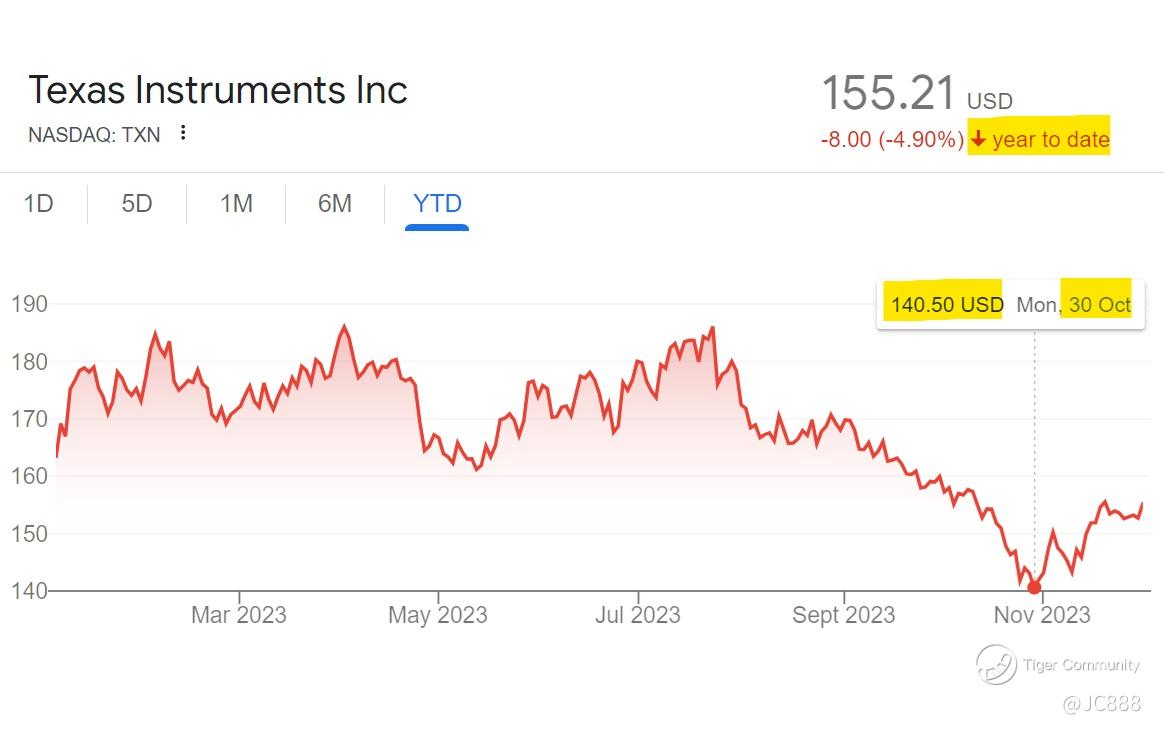The width and height of the screenshot is (1164, 730).
Task: Click the Mon, 30 Oct tooltip date
Action: (x=1074, y=304)
